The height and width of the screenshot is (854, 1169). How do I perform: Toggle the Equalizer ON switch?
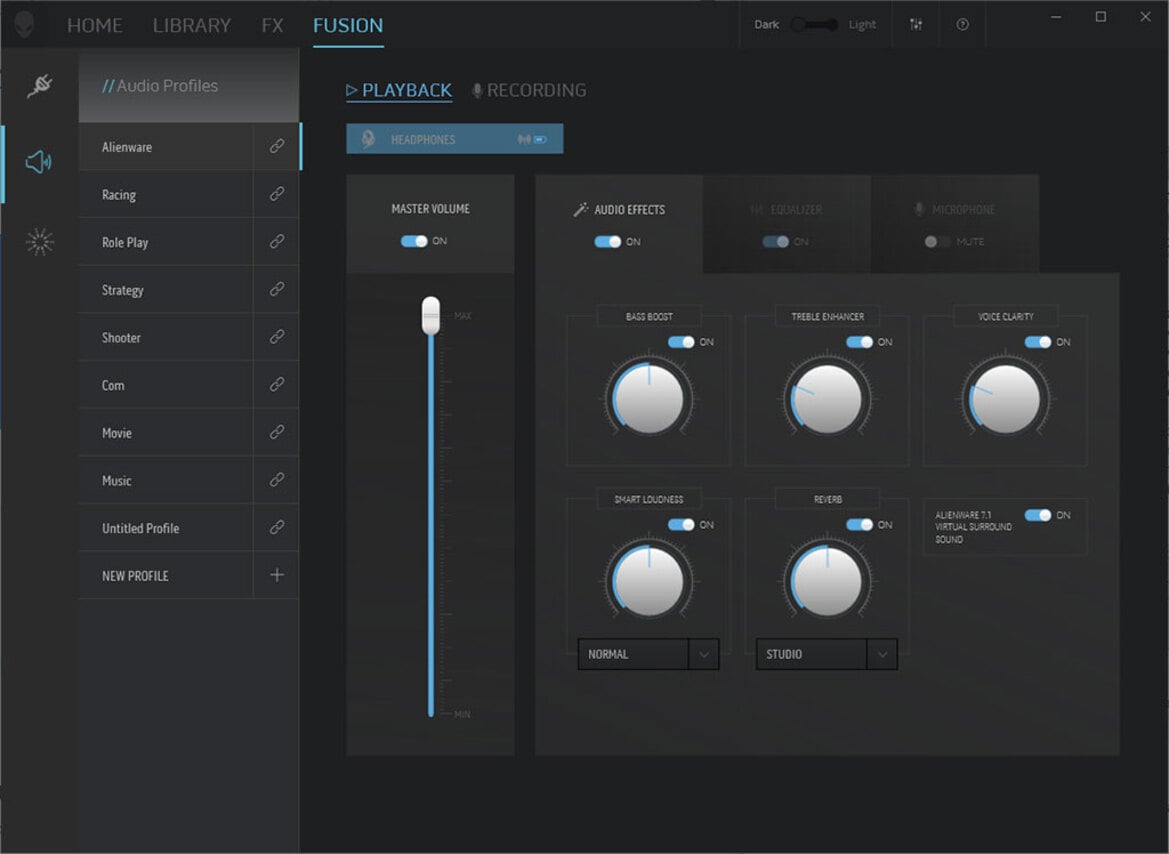pos(775,242)
